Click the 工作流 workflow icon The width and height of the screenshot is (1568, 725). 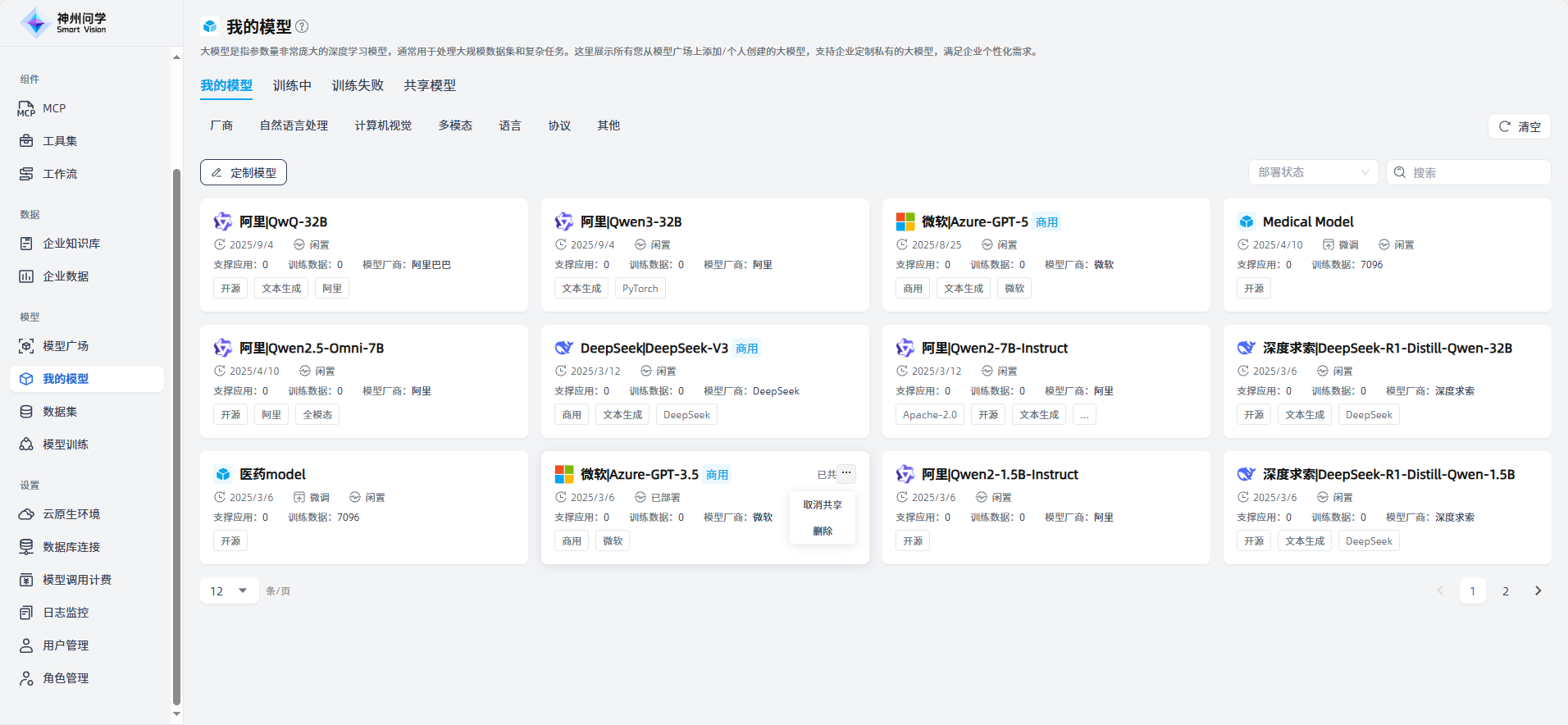(x=26, y=174)
